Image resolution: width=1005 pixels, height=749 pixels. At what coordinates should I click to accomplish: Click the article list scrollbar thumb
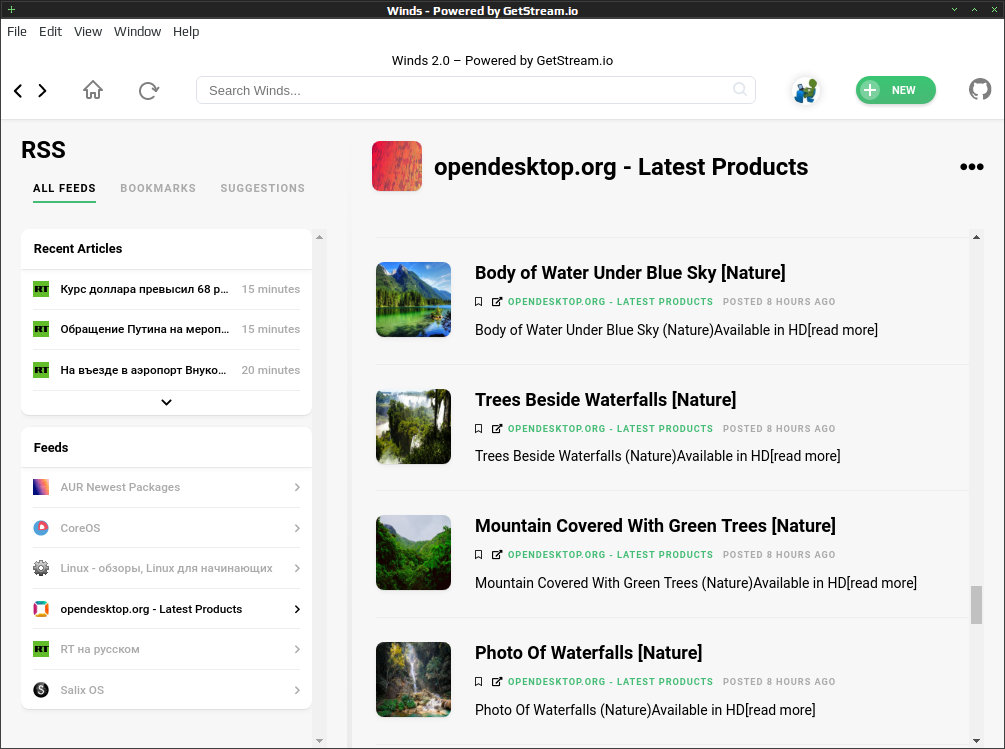point(976,604)
